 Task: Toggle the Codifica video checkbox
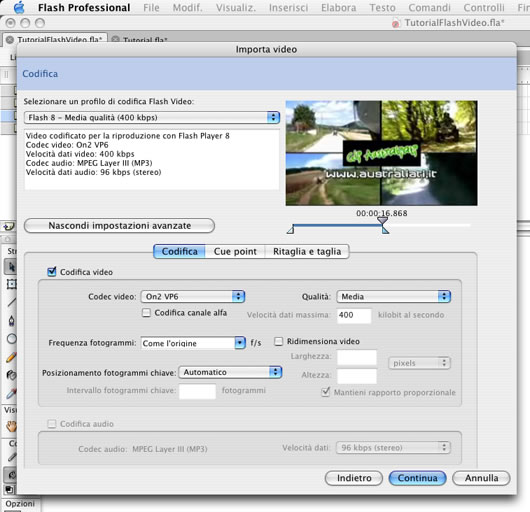[52, 271]
